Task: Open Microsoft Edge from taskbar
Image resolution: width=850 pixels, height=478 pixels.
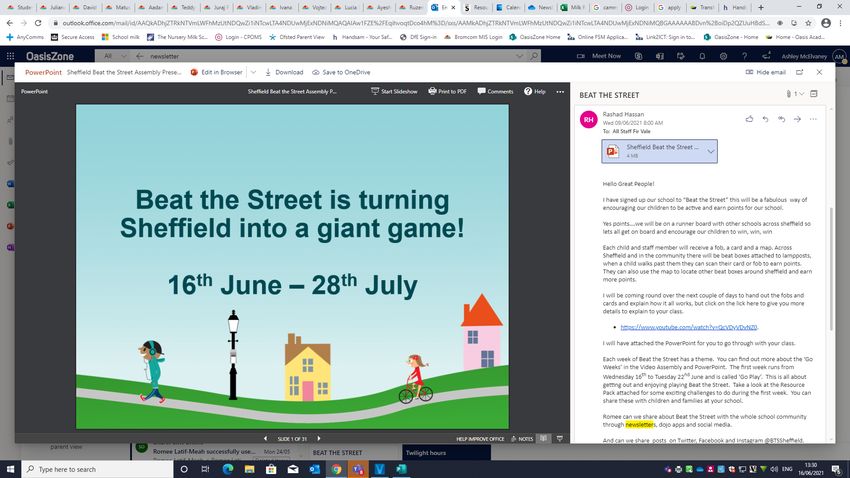Action: pos(227,469)
